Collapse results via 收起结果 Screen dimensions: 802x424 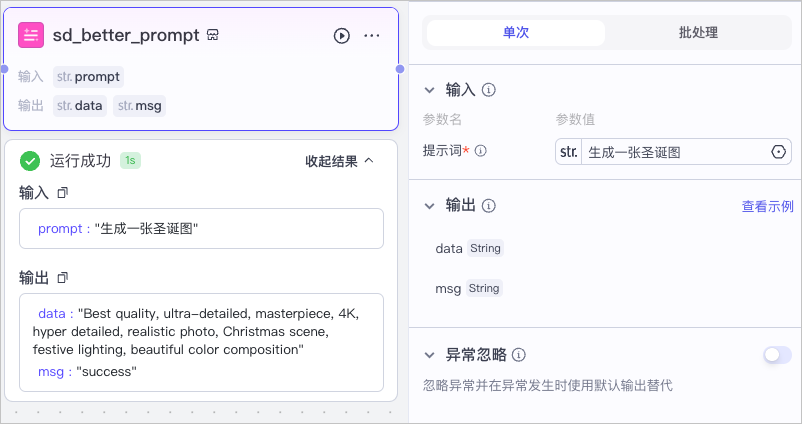pyautogui.click(x=340, y=161)
